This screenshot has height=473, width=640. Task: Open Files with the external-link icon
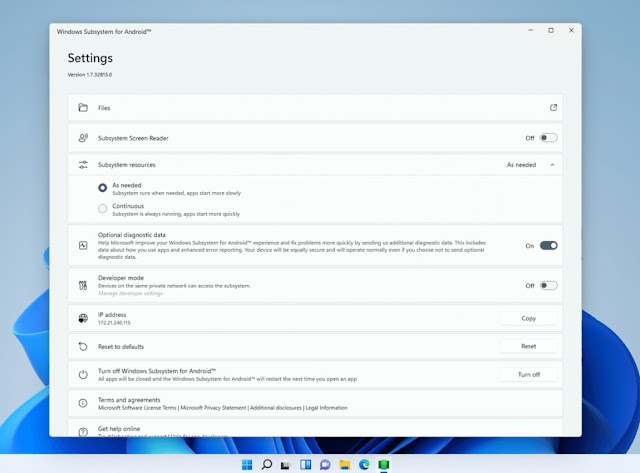coord(553,108)
